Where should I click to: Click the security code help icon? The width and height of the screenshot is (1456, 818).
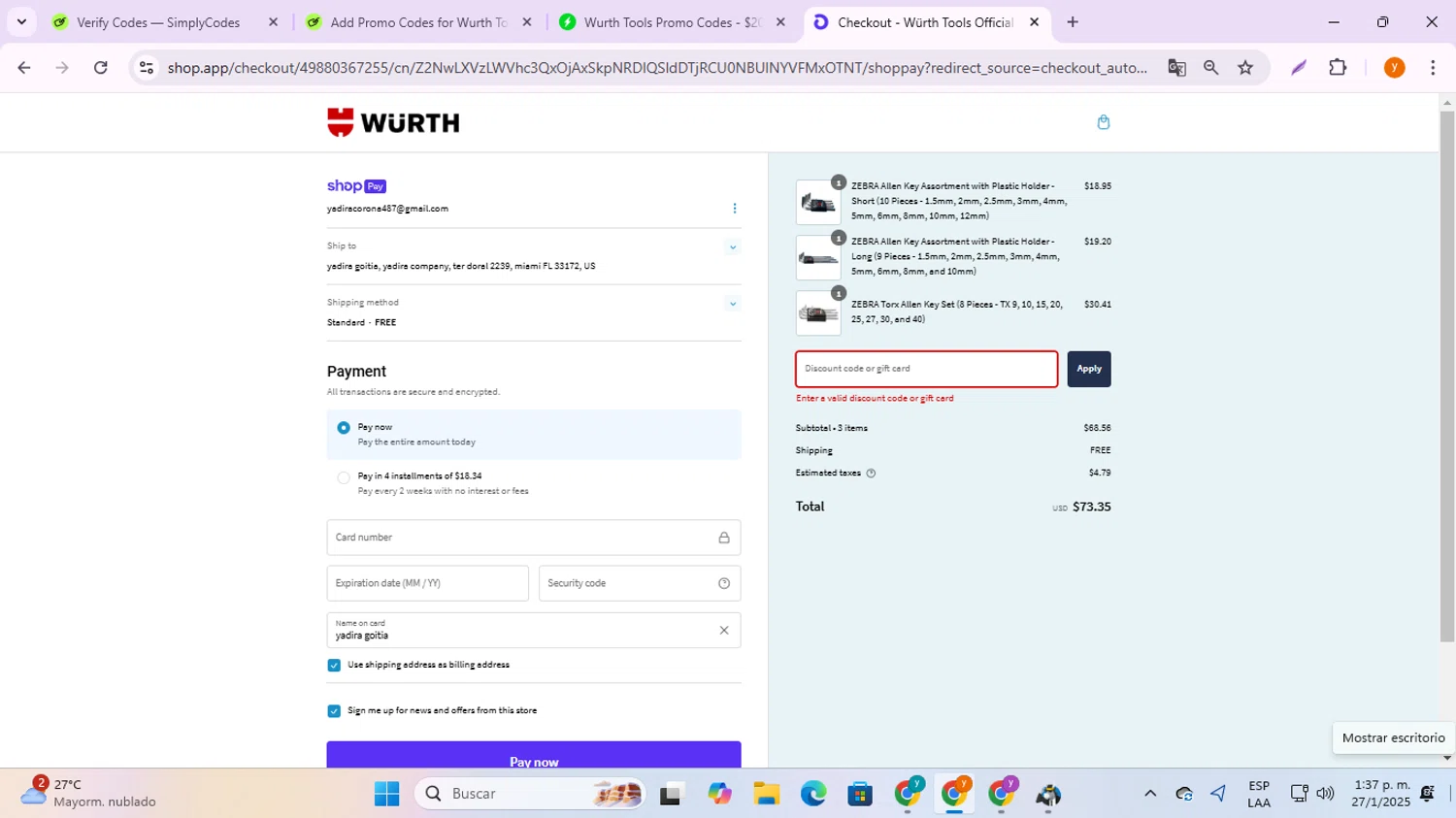tap(723, 583)
